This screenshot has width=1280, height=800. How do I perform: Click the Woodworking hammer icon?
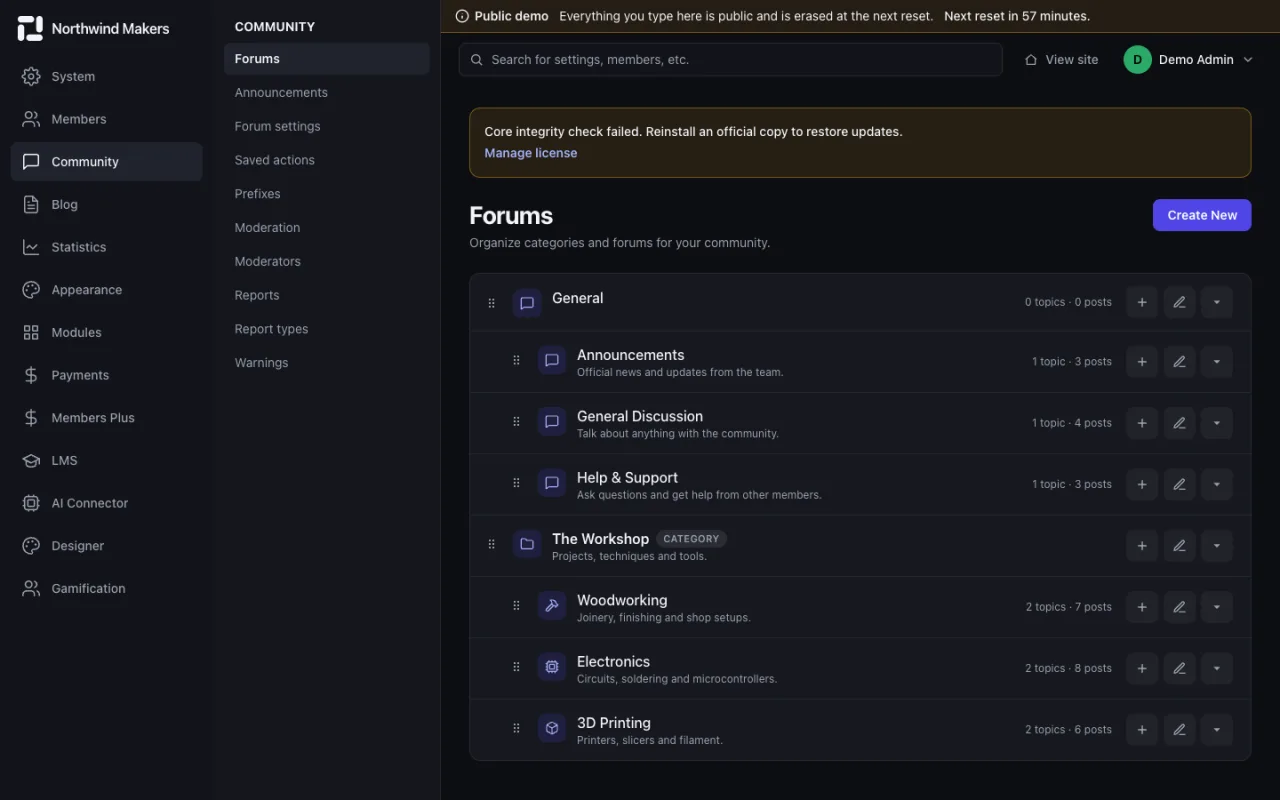(552, 606)
